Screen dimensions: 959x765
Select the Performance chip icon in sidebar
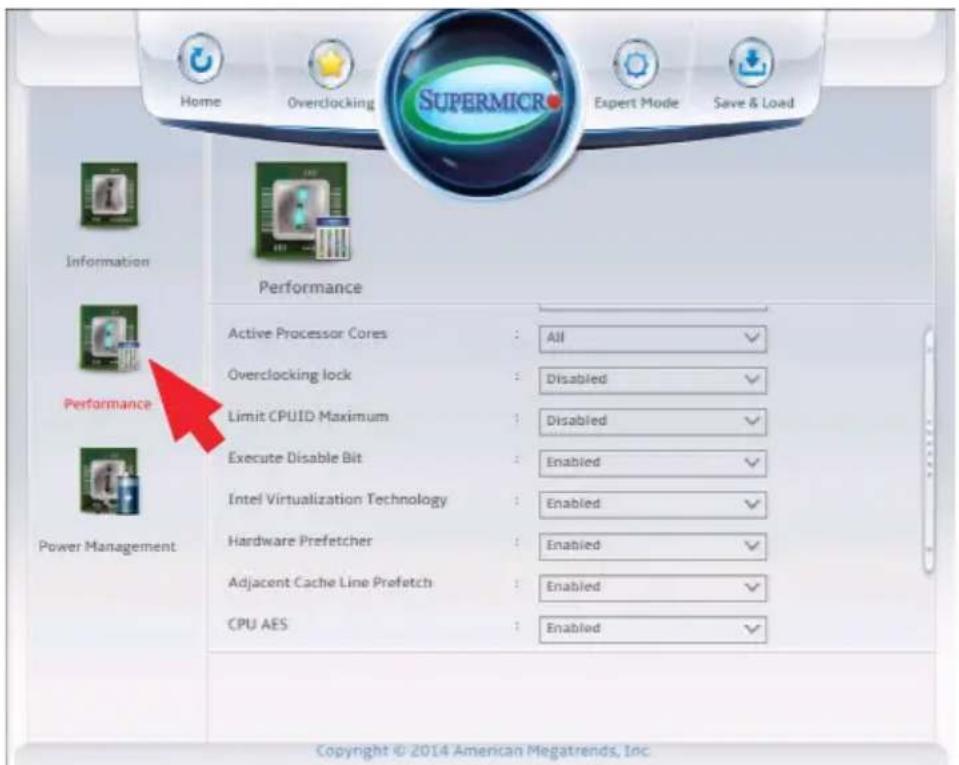click(109, 338)
